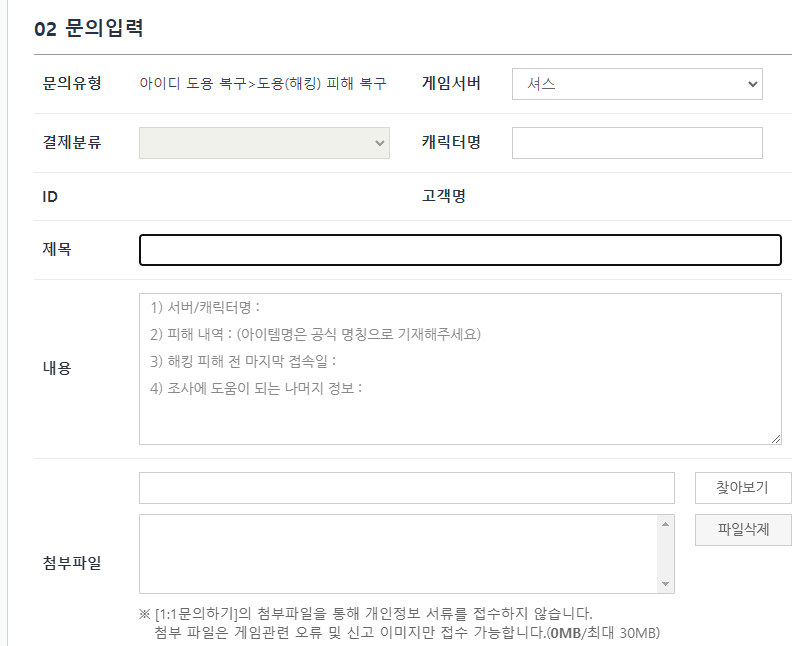809x646 pixels.
Task: Click the 찾아보기 browse button
Action: pyautogui.click(x=743, y=488)
